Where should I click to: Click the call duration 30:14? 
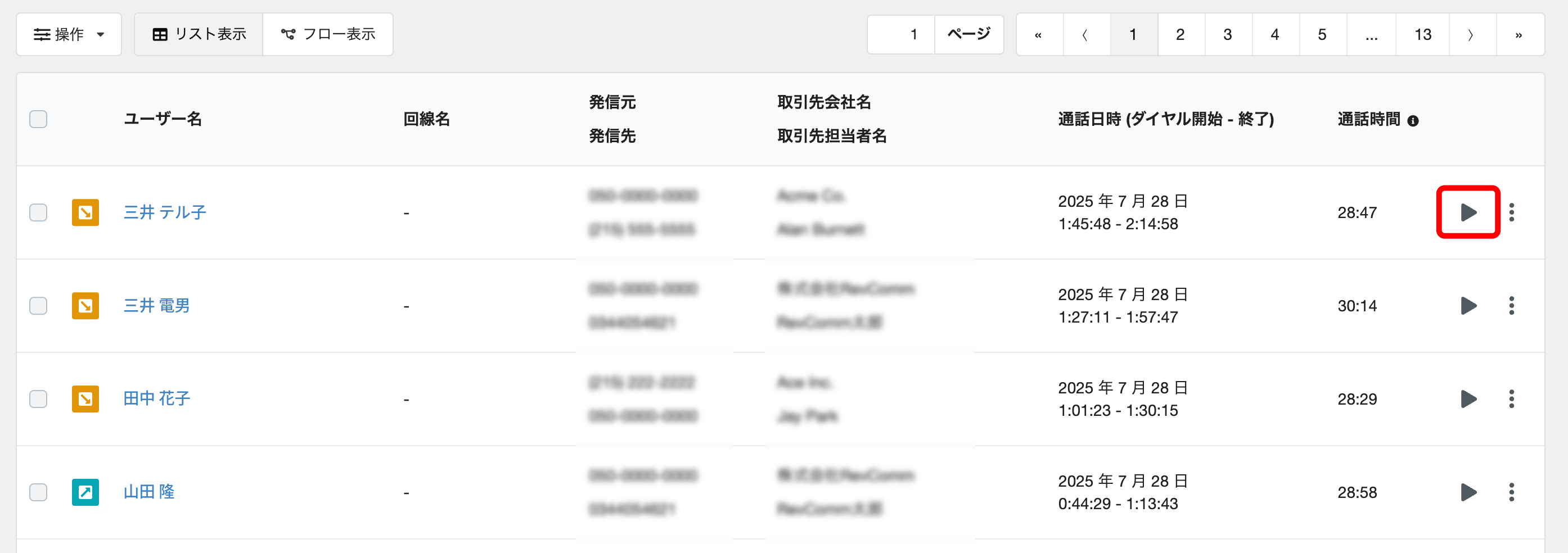coord(1357,305)
